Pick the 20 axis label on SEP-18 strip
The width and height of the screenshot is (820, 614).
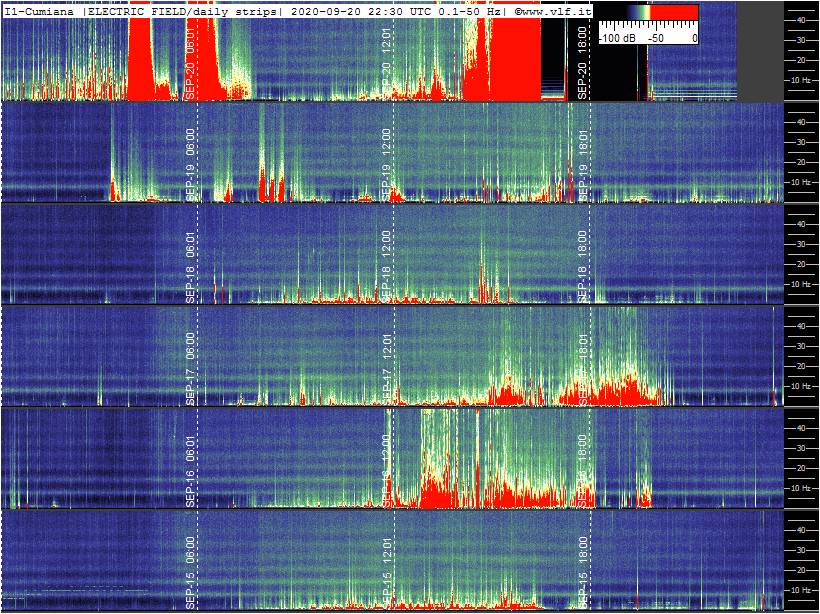pyautogui.click(x=800, y=264)
